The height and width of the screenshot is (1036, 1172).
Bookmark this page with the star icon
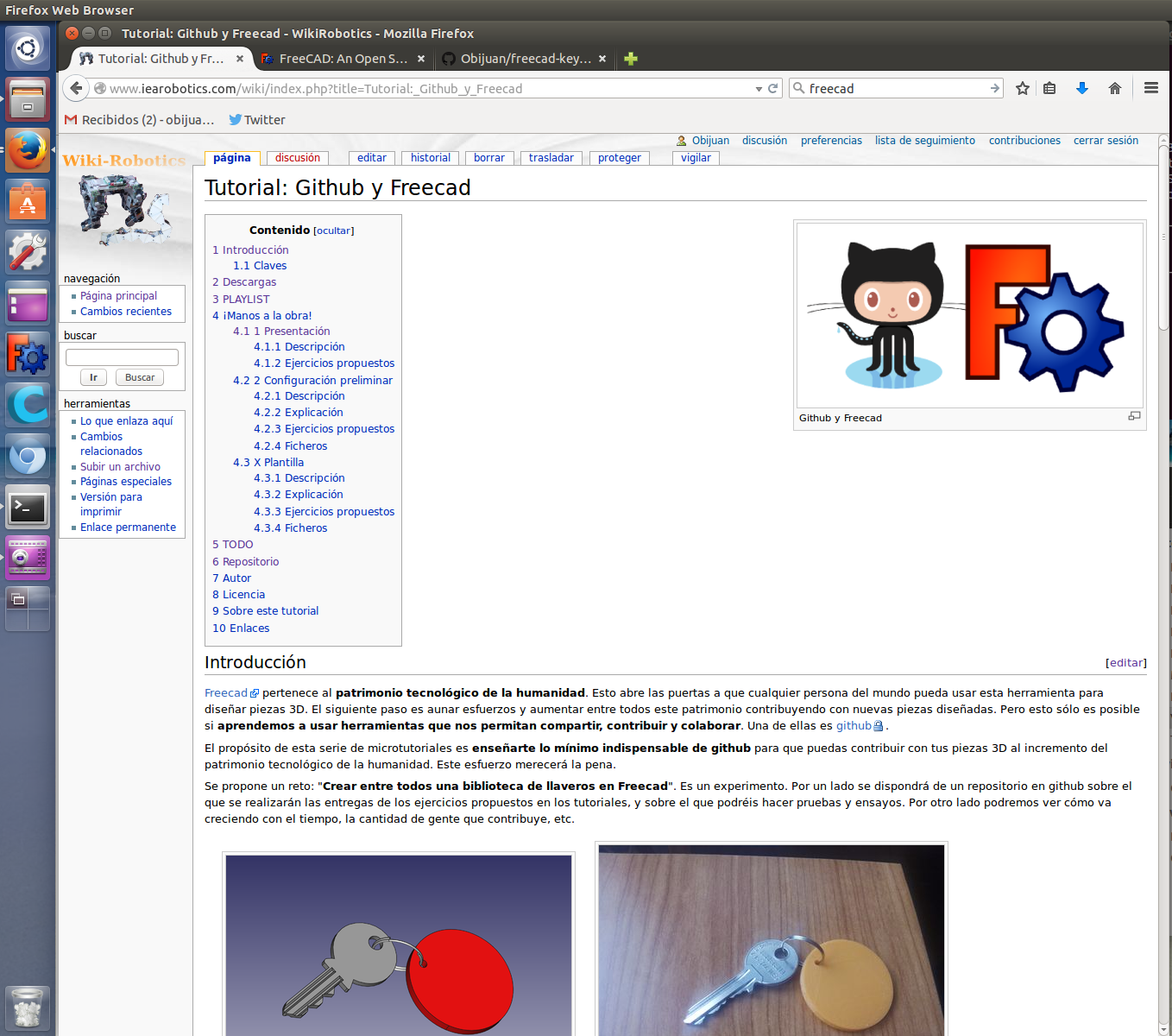[x=1023, y=88]
